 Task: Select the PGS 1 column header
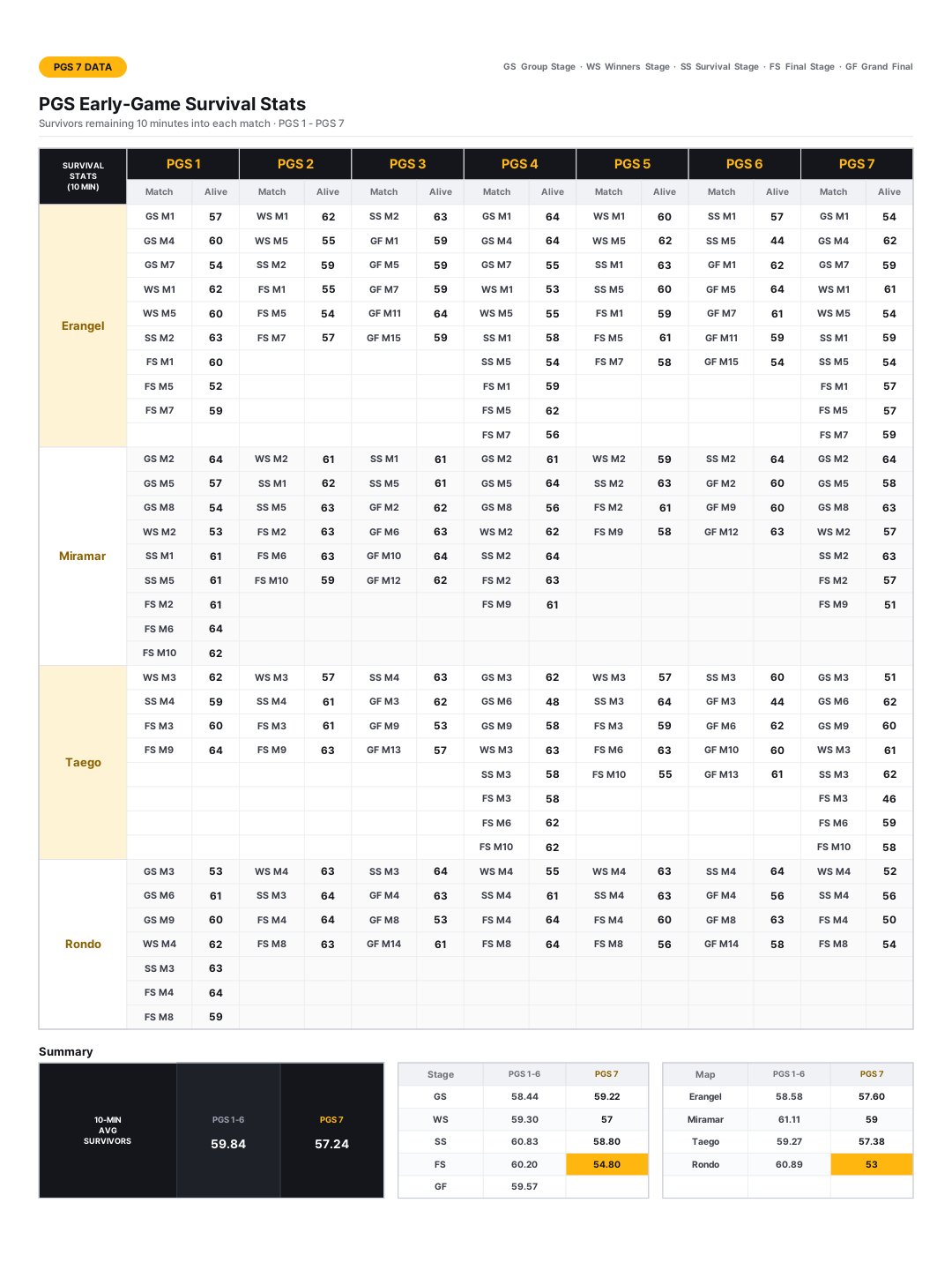[183, 164]
